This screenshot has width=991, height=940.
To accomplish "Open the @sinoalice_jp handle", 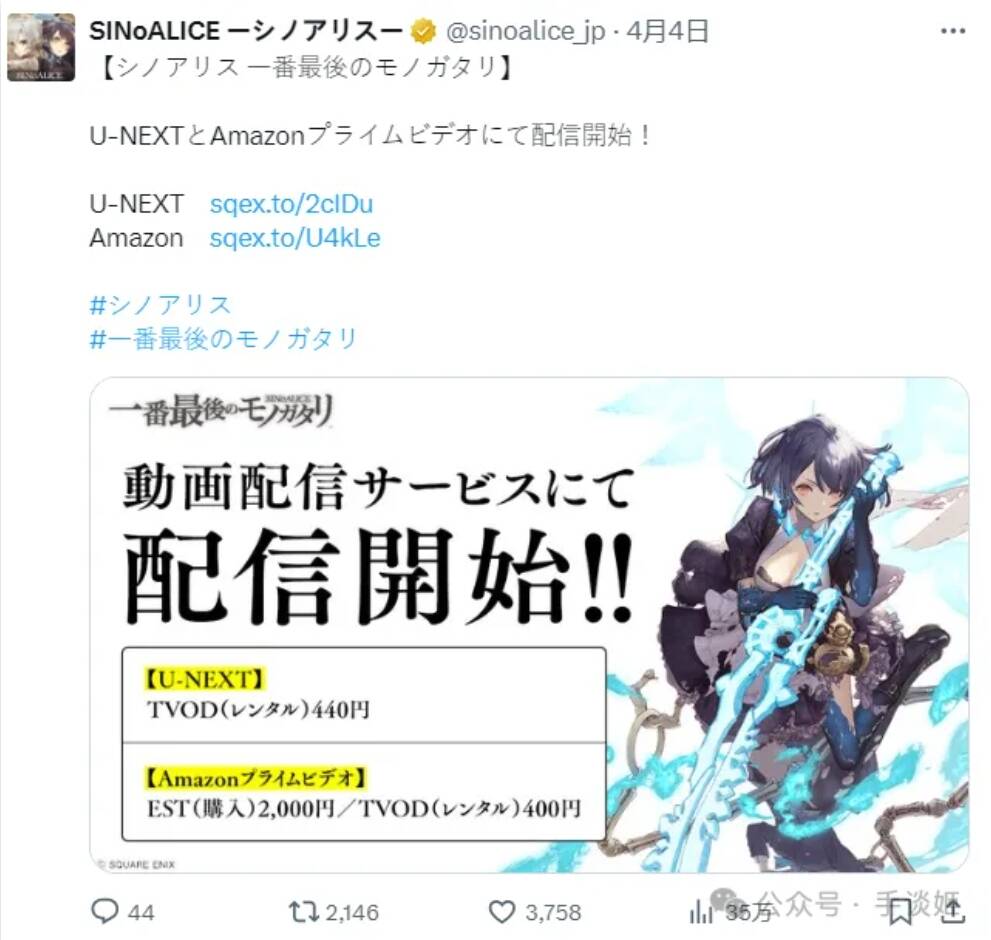I will click(x=525, y=31).
